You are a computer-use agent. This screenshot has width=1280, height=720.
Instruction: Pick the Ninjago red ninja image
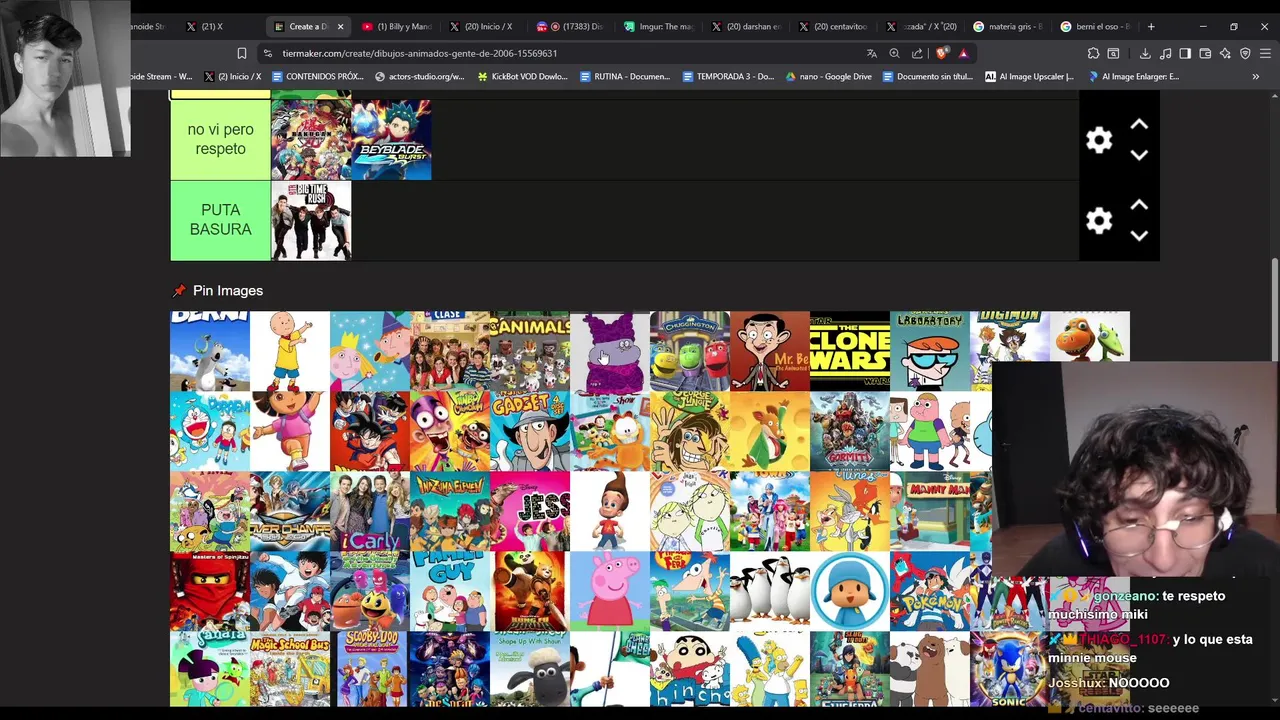coord(210,591)
